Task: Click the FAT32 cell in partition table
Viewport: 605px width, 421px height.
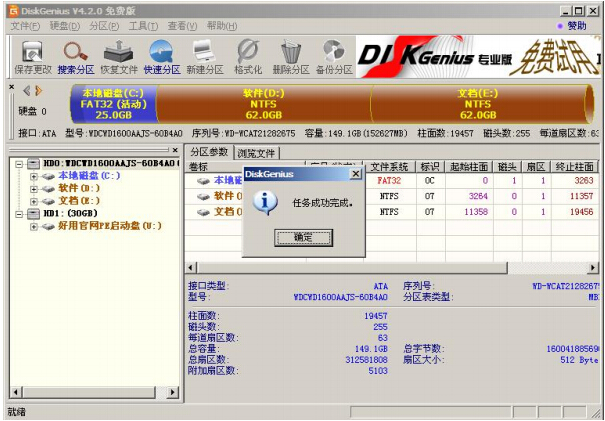Action: pyautogui.click(x=389, y=181)
